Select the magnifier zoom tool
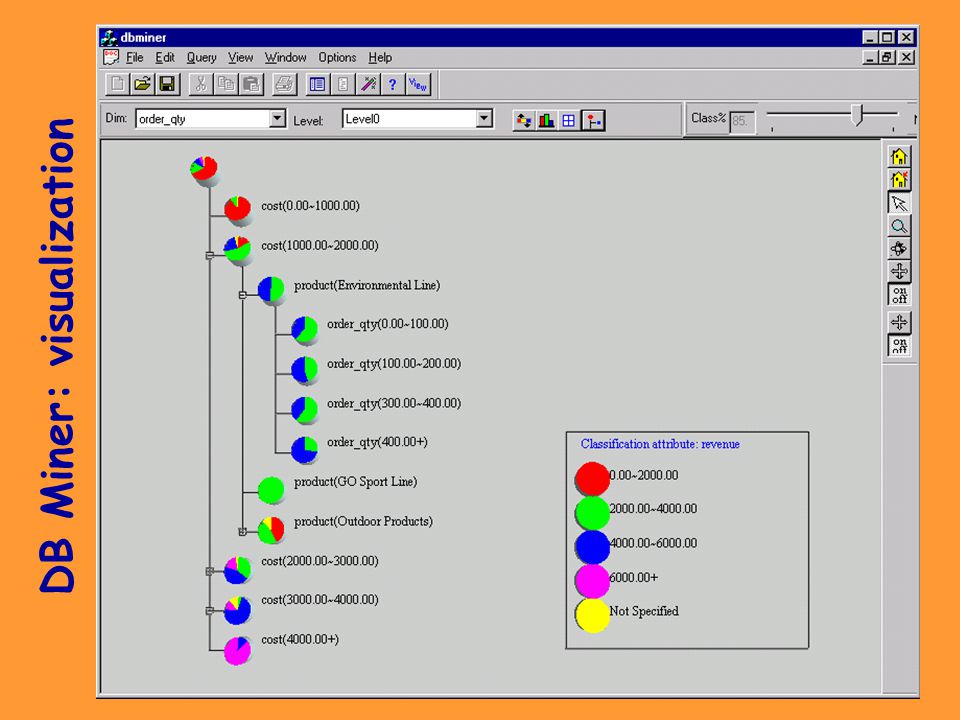This screenshot has width=960, height=720. click(x=899, y=226)
